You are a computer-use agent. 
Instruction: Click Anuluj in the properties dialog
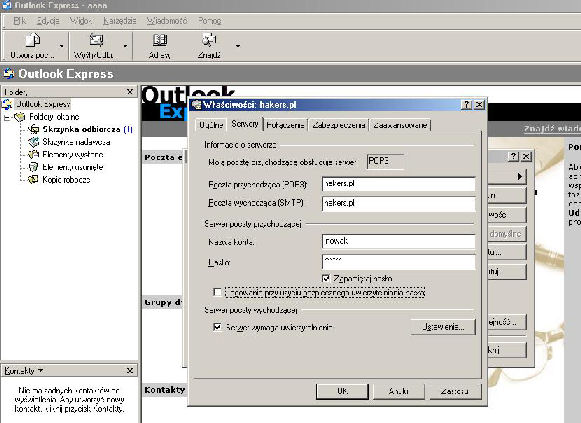[399, 391]
